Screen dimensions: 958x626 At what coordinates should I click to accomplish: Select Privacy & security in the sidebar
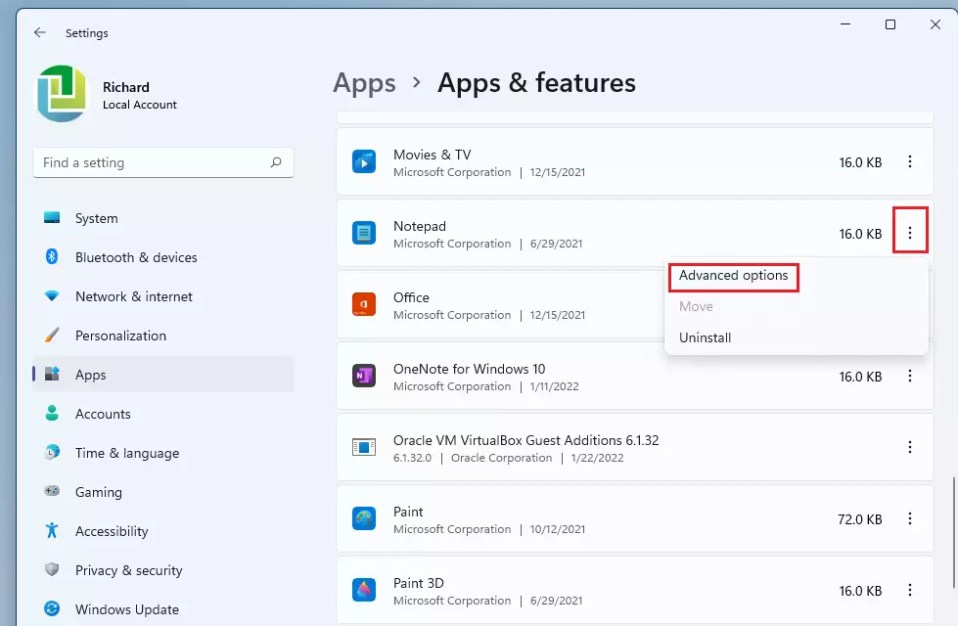[129, 570]
